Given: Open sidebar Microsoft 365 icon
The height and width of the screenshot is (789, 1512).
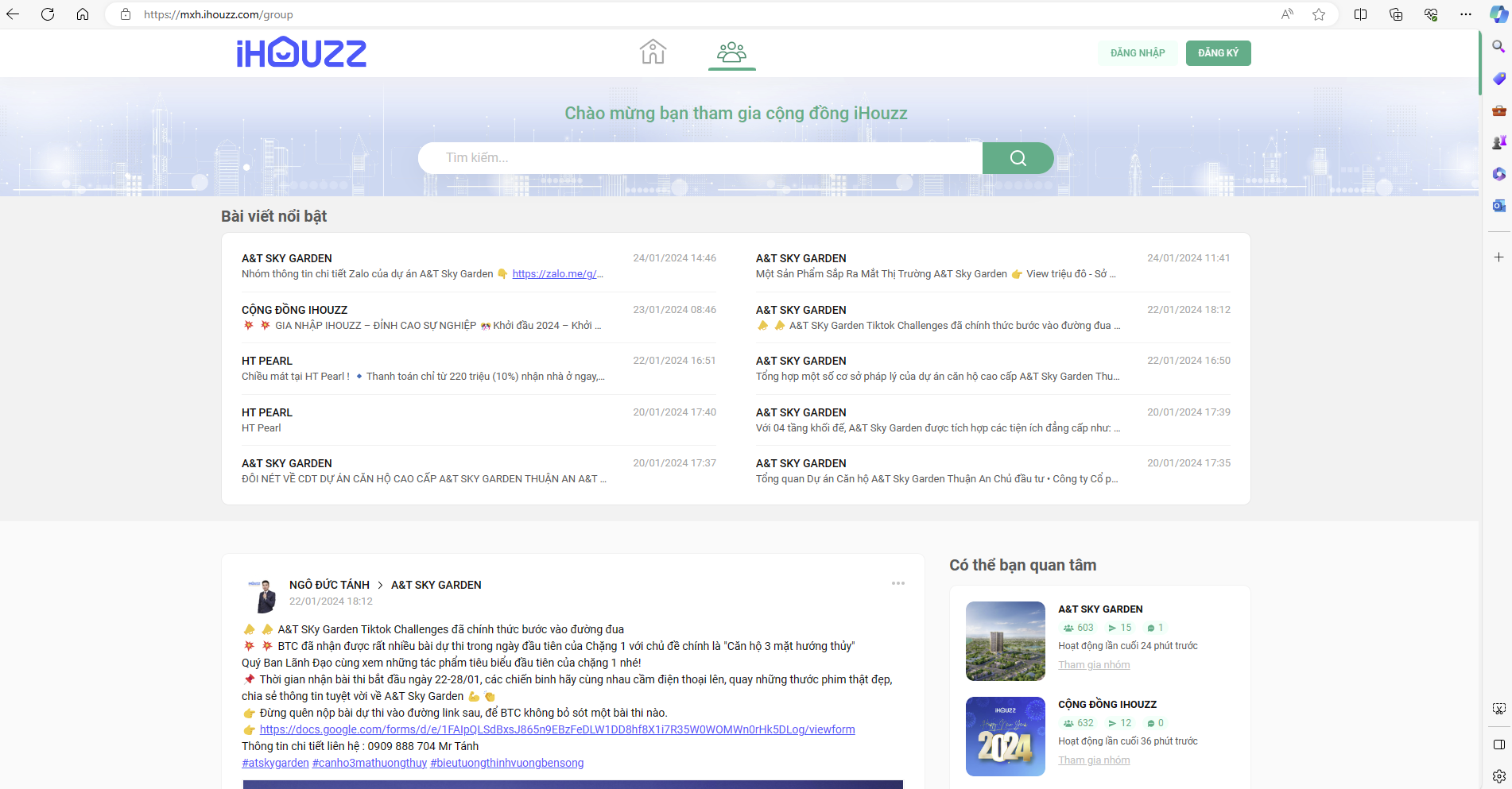Looking at the screenshot, I should click(1498, 174).
